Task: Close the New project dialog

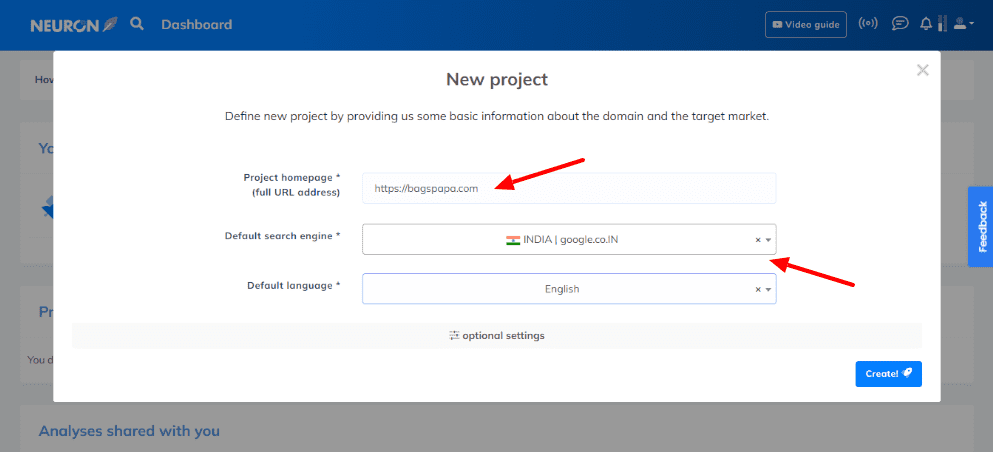Action: (923, 70)
